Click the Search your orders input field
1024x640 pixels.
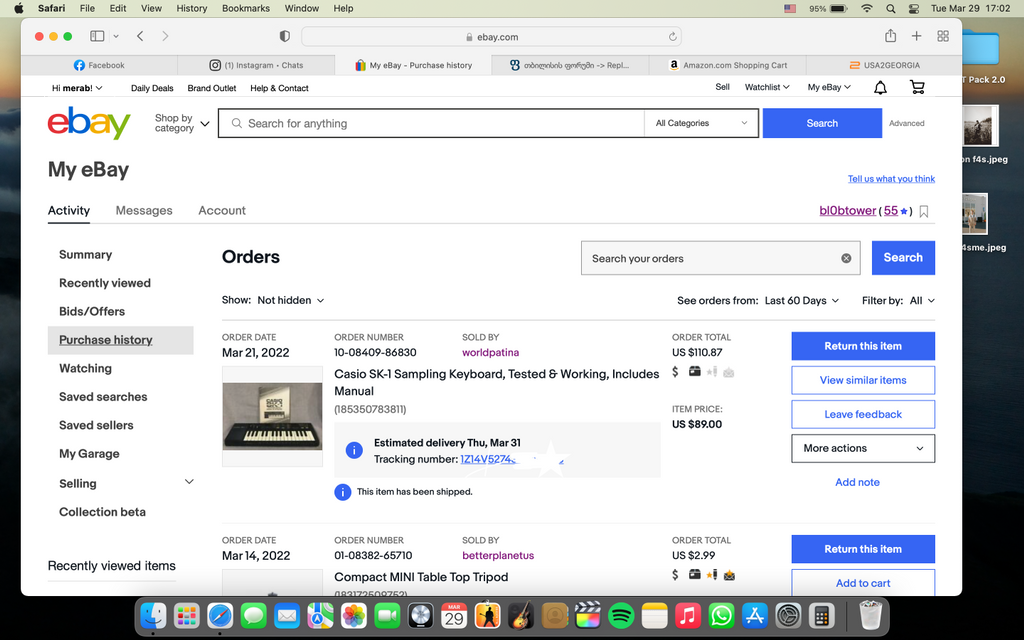[720, 258]
